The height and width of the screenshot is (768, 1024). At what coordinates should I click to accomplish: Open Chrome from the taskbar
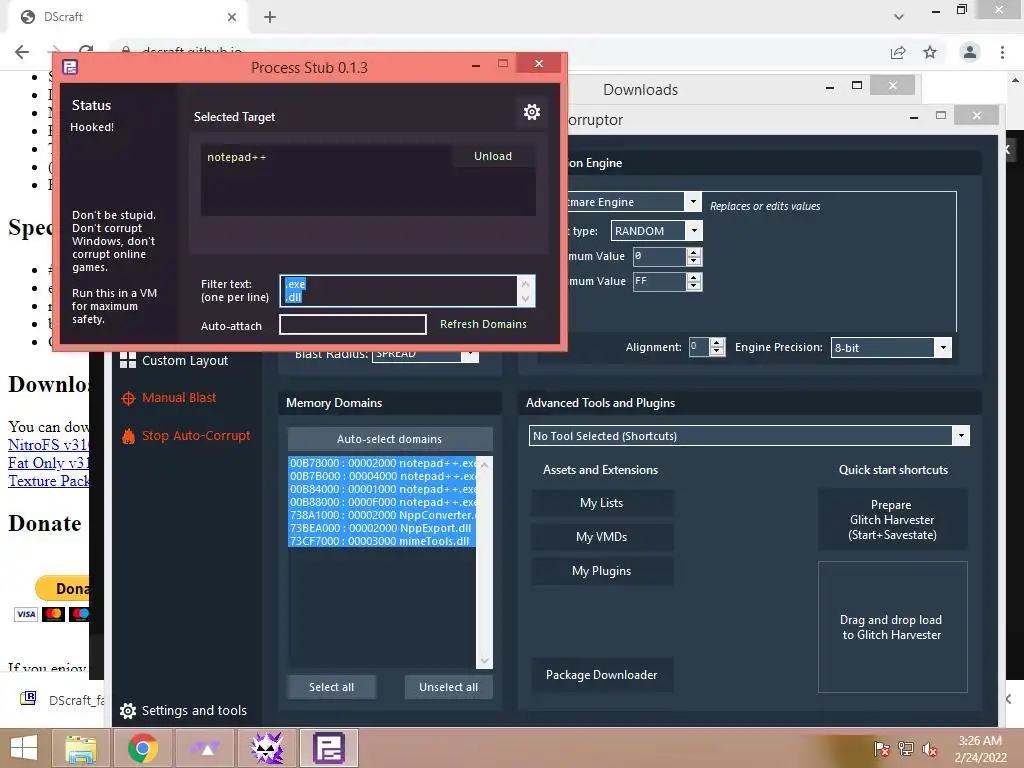[142, 748]
